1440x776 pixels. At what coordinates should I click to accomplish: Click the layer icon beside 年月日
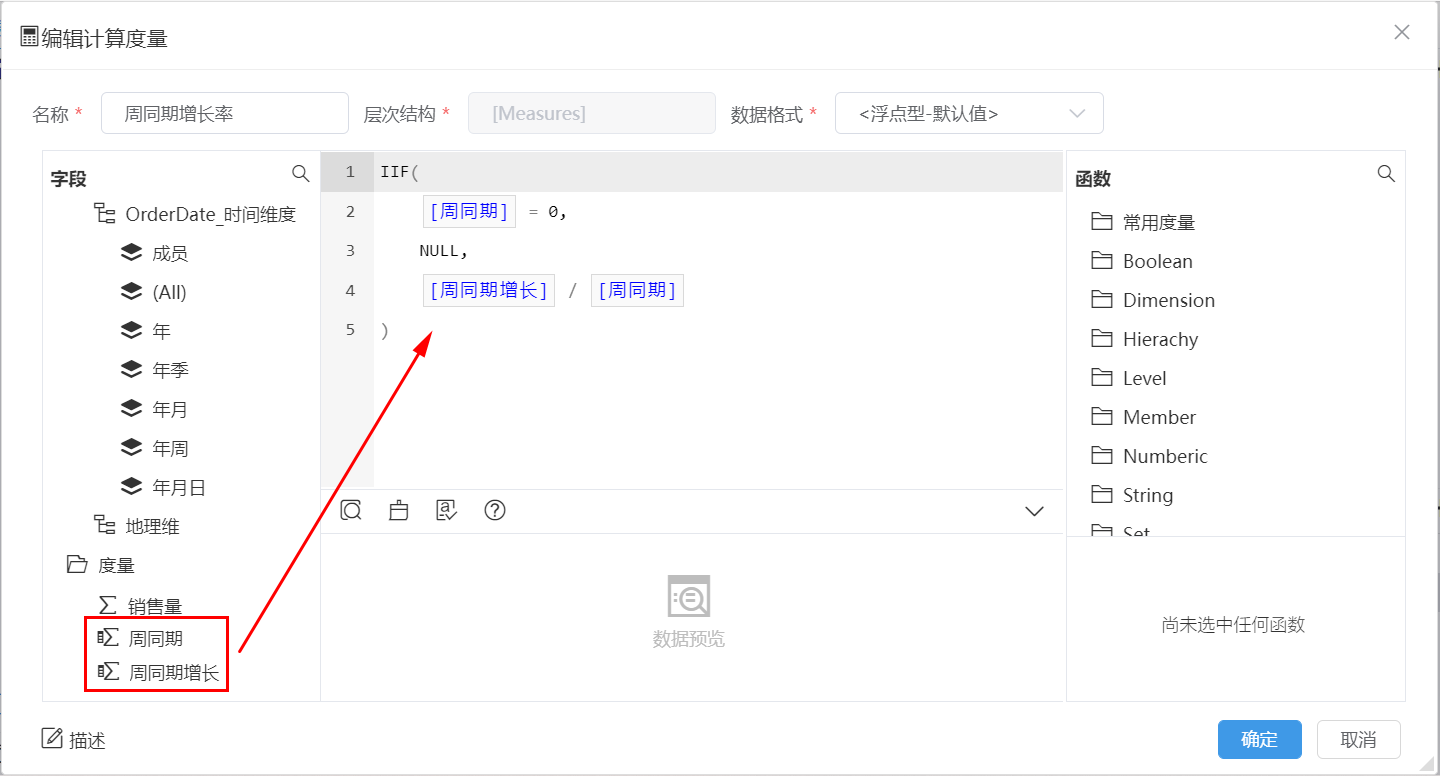click(131, 487)
